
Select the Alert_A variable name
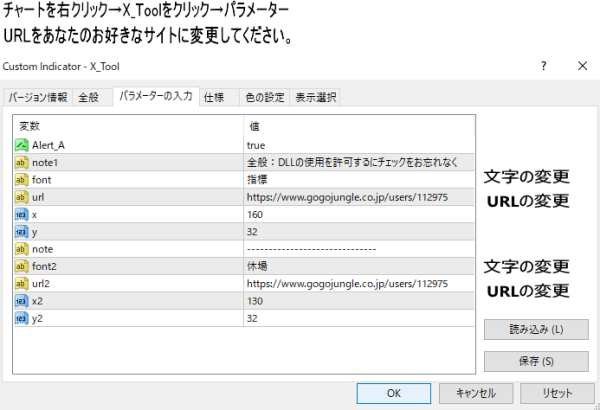coord(48,145)
